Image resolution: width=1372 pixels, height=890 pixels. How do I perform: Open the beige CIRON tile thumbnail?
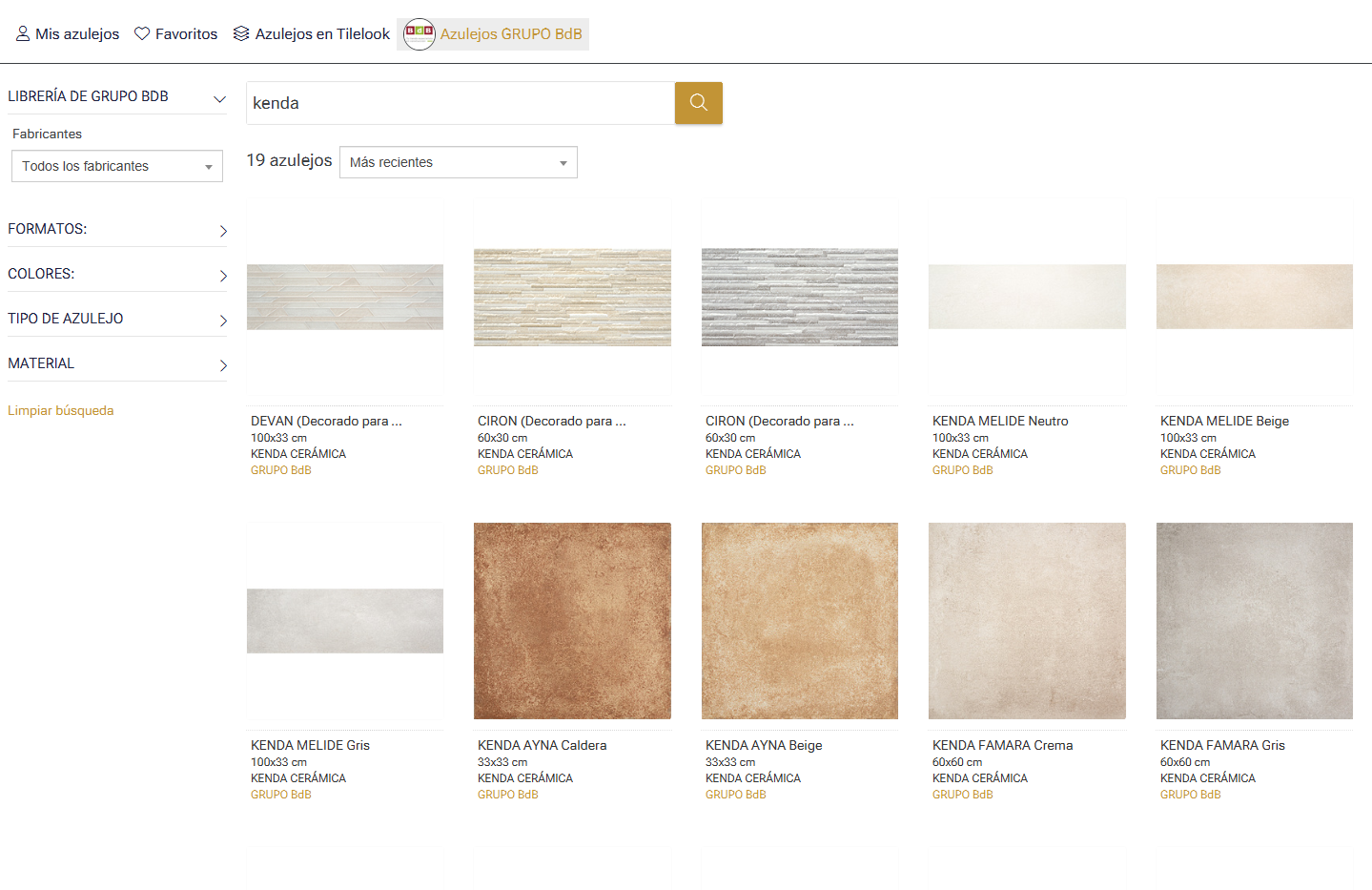[572, 297]
